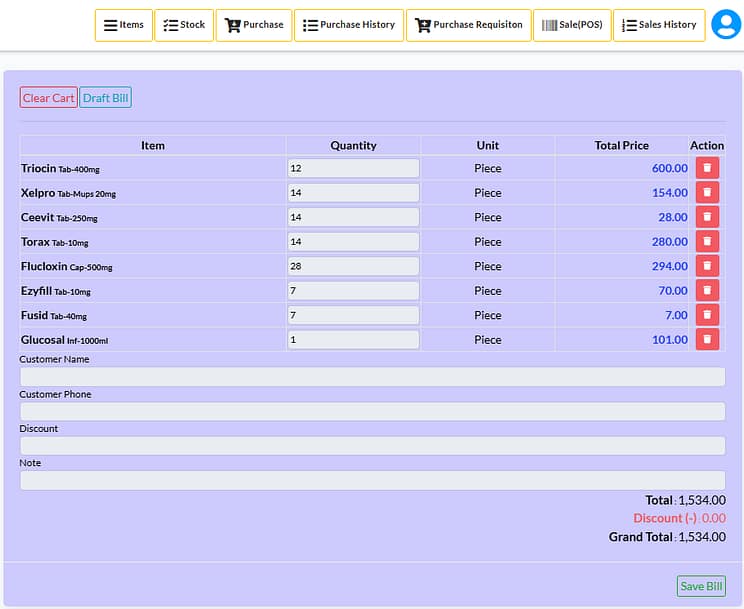Click the Draft Bill button

point(105,98)
